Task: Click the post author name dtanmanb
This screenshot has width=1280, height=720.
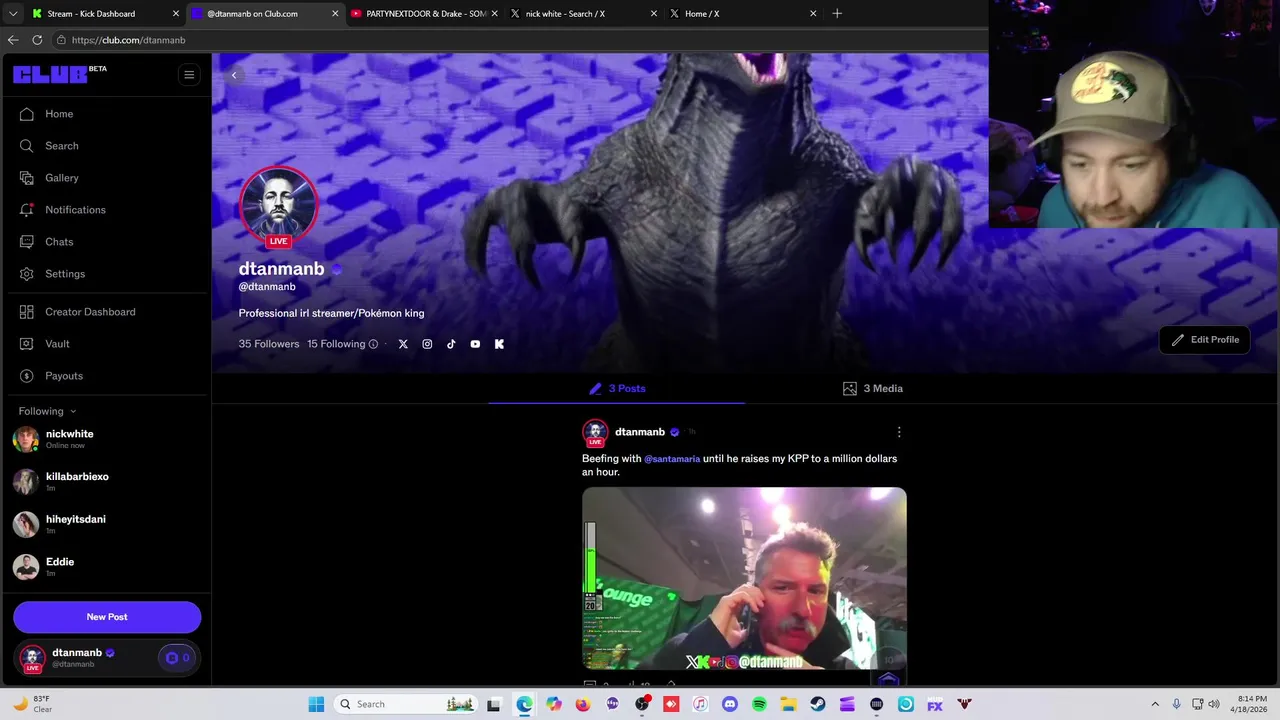Action: point(640,432)
